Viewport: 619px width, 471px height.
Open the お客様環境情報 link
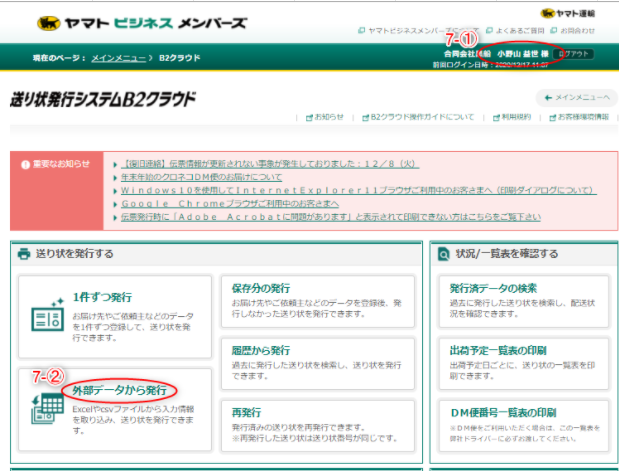583,117
